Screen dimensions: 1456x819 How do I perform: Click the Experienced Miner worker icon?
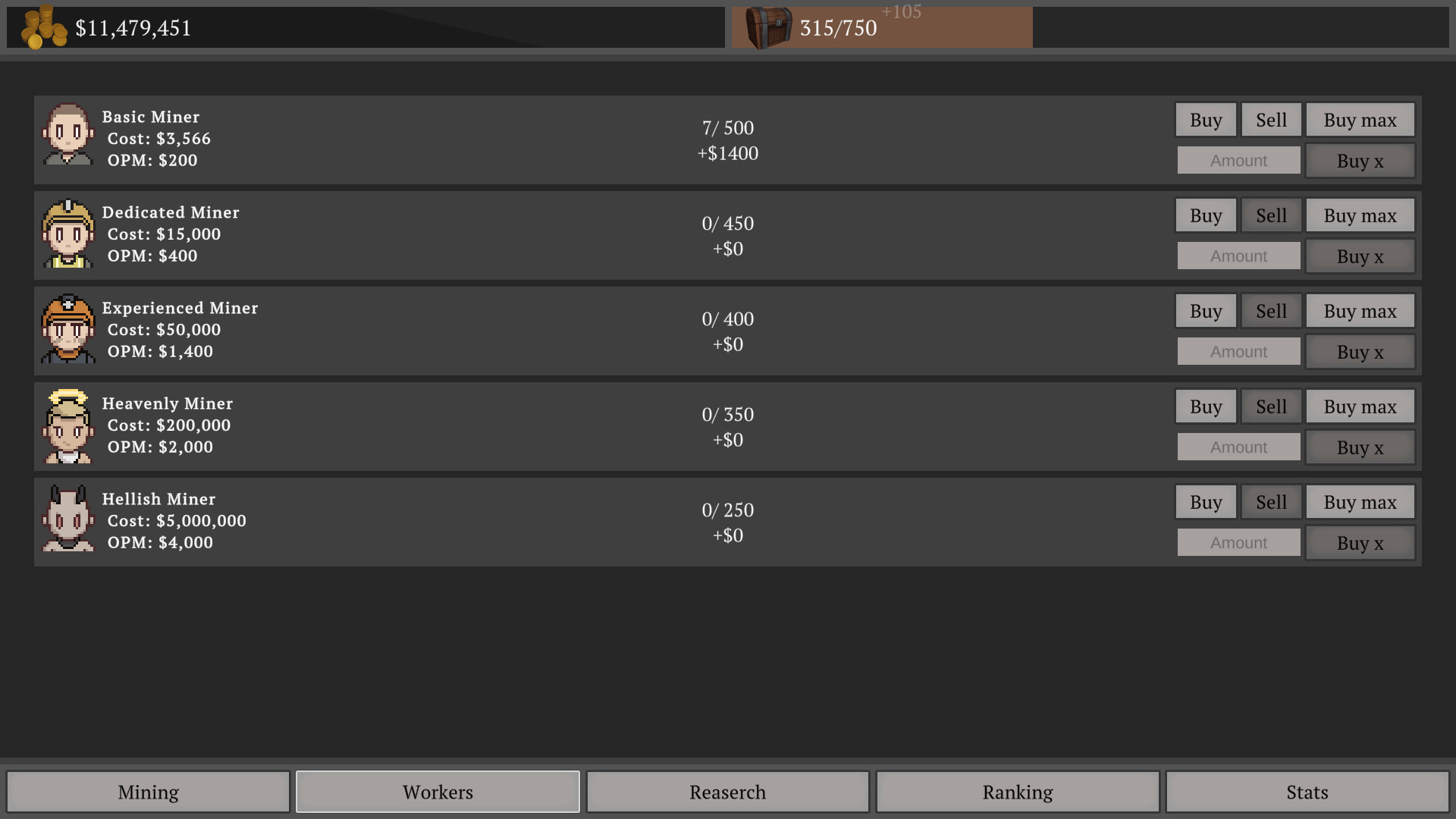point(65,330)
